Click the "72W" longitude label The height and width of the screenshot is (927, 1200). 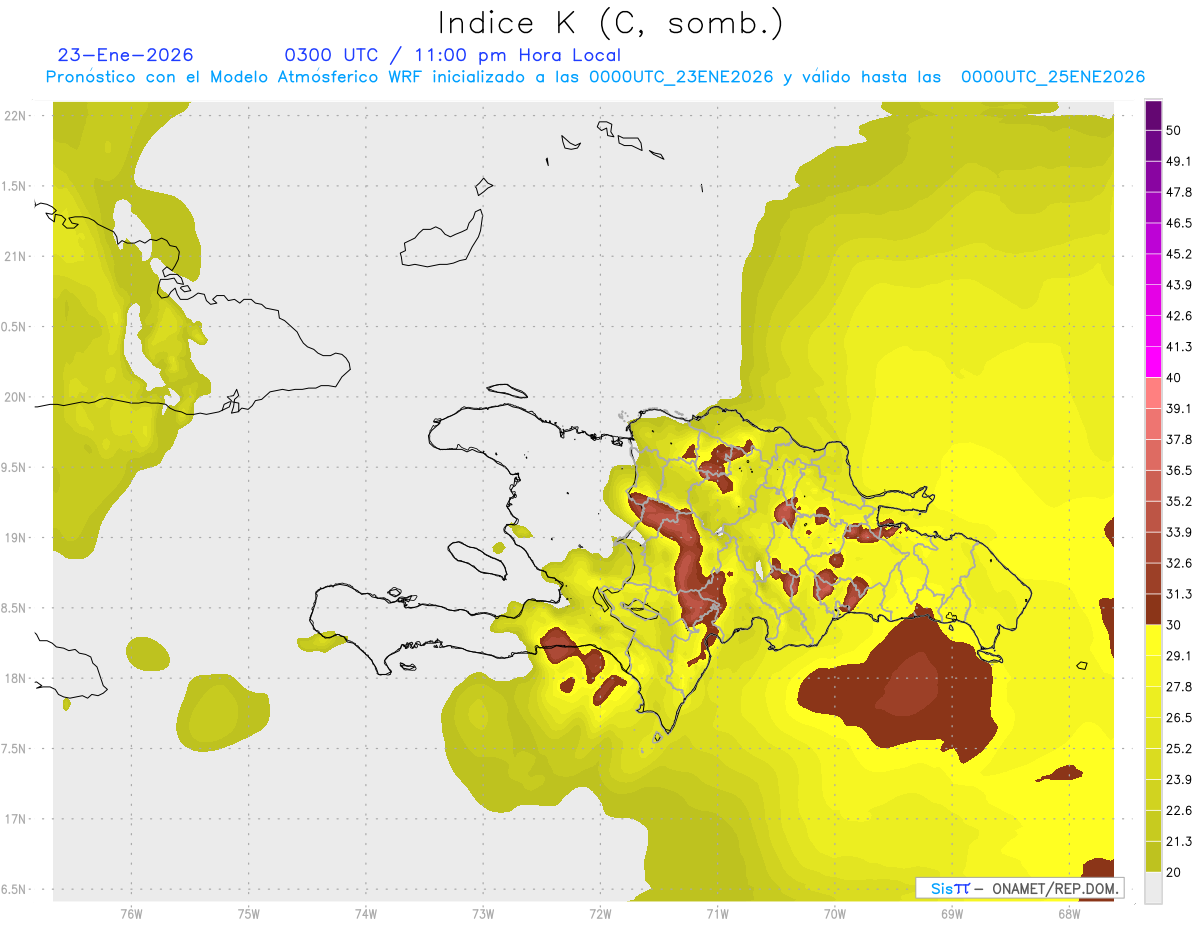click(x=600, y=913)
